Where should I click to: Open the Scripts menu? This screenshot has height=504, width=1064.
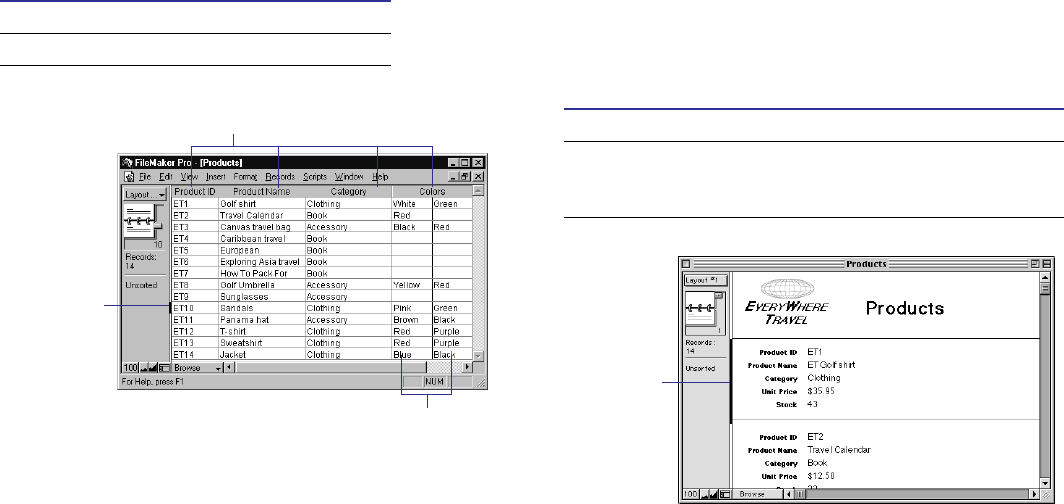click(315, 176)
